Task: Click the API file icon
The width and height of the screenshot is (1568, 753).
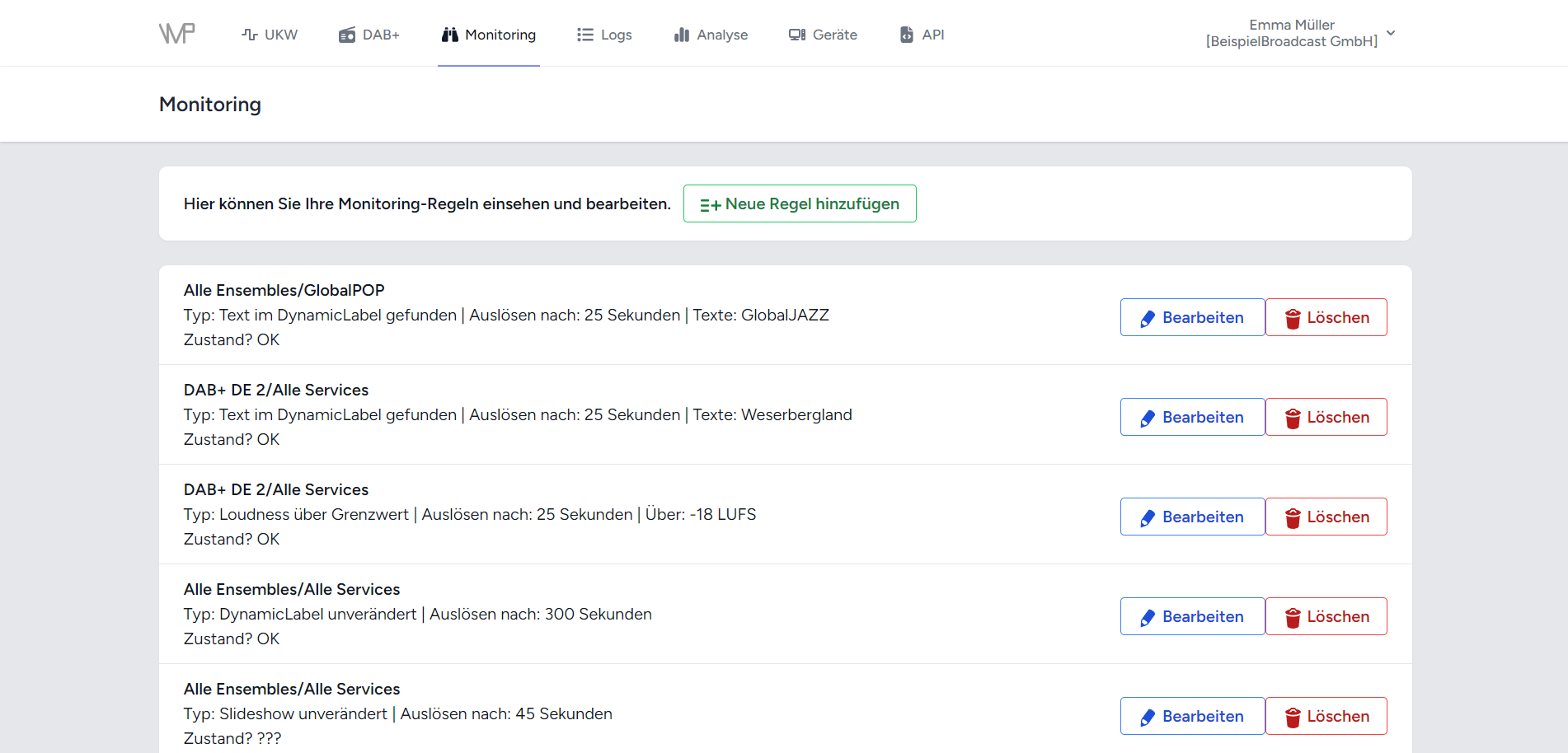Action: pos(907,35)
